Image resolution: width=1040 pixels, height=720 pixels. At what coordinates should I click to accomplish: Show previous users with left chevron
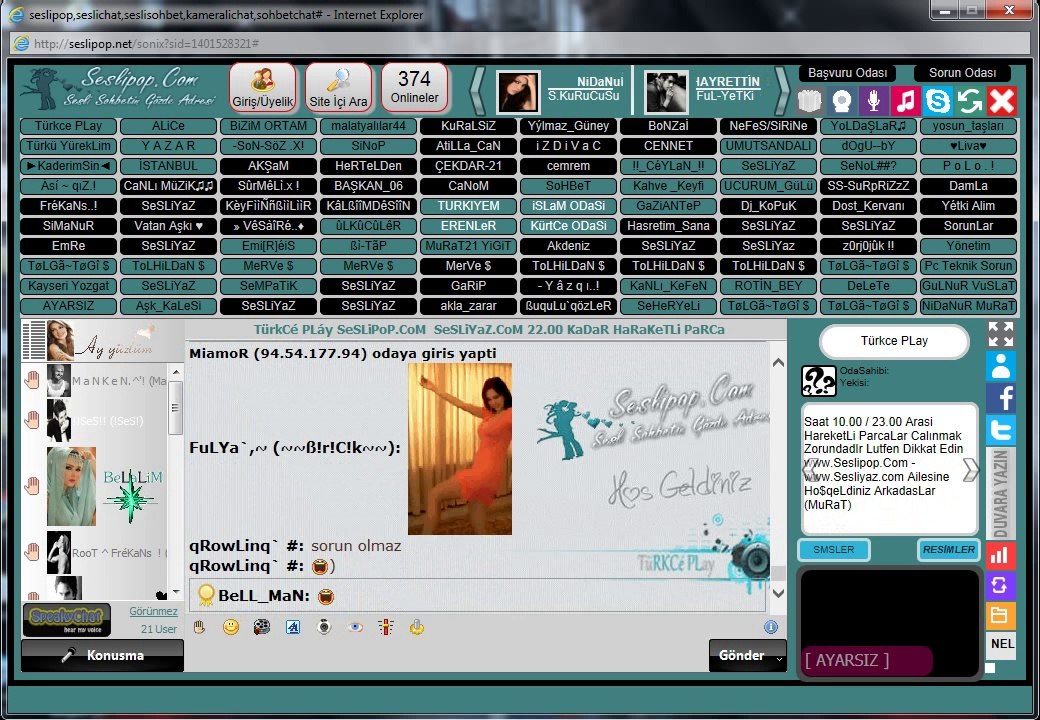pyautogui.click(x=477, y=91)
